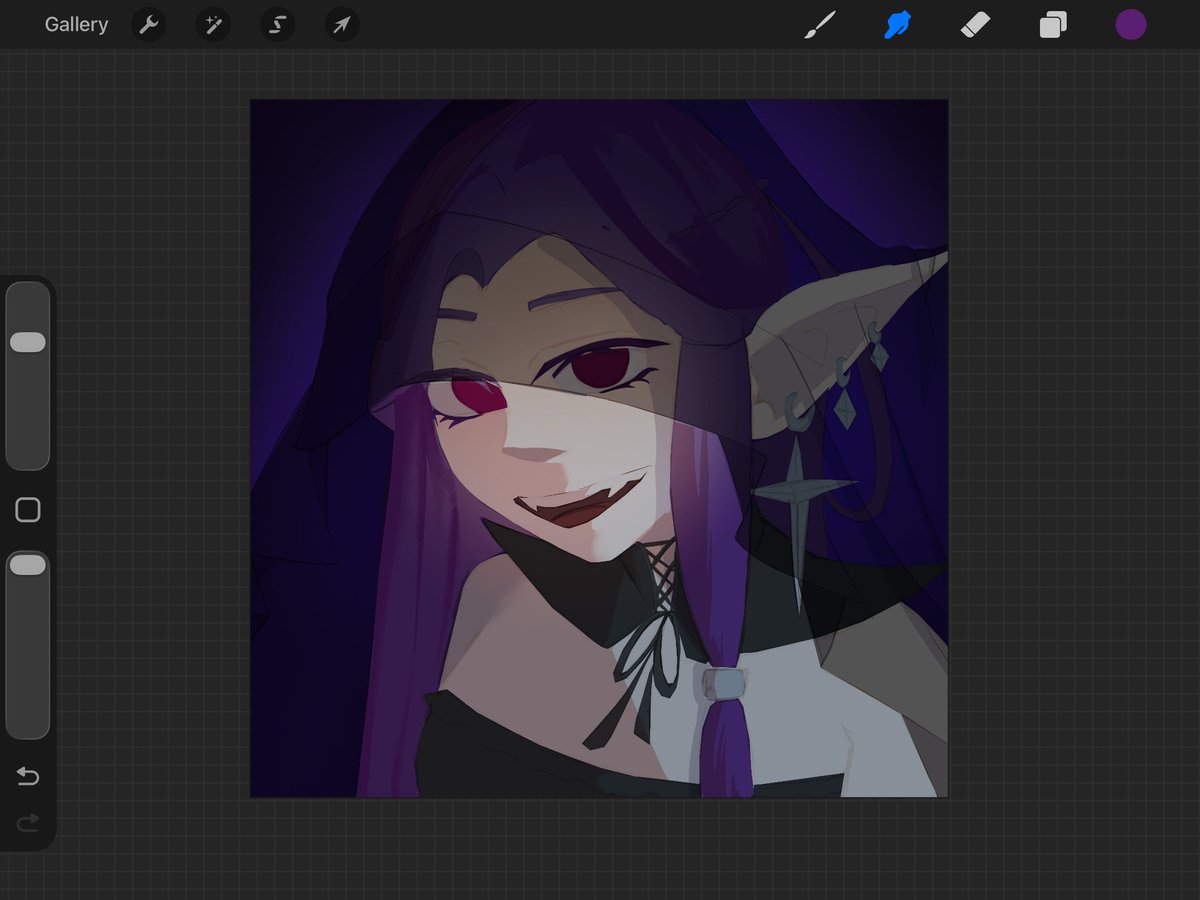Select the Smudge tool
This screenshot has height=900, width=1200.
(x=897, y=24)
